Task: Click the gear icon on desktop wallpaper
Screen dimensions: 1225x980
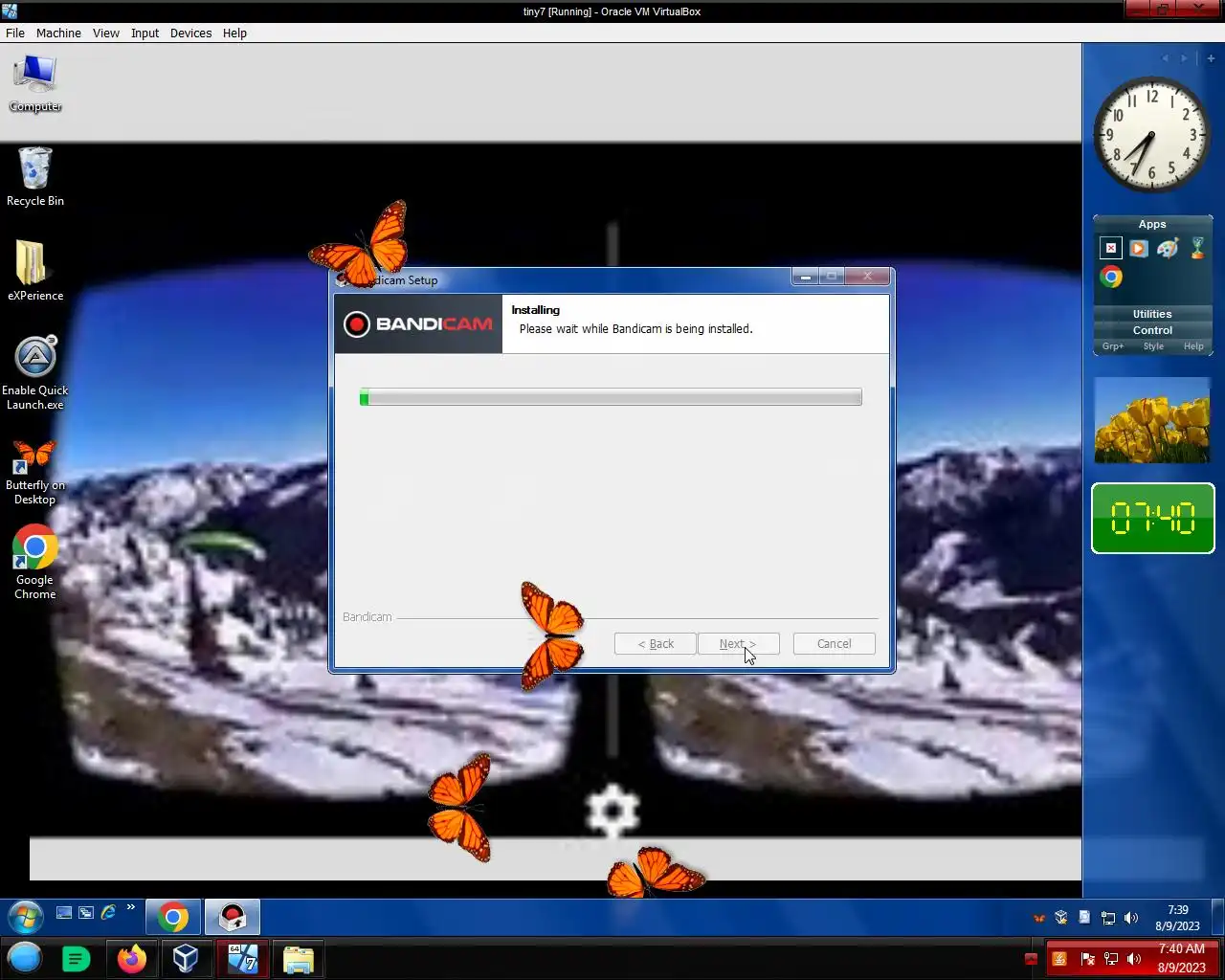Action: (612, 812)
